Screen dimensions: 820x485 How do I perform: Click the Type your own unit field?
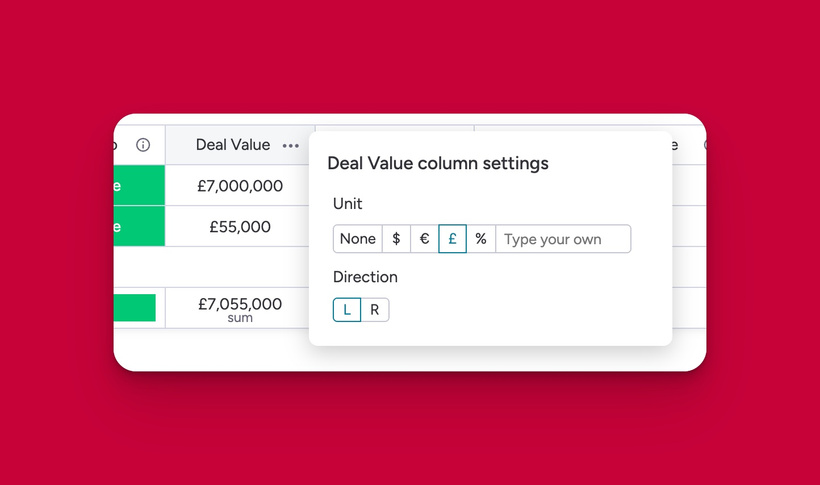point(563,239)
